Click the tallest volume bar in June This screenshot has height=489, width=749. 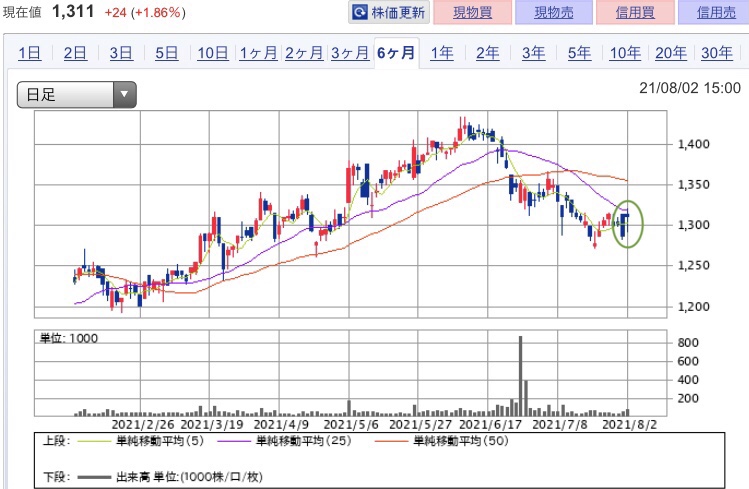pyautogui.click(x=521, y=375)
